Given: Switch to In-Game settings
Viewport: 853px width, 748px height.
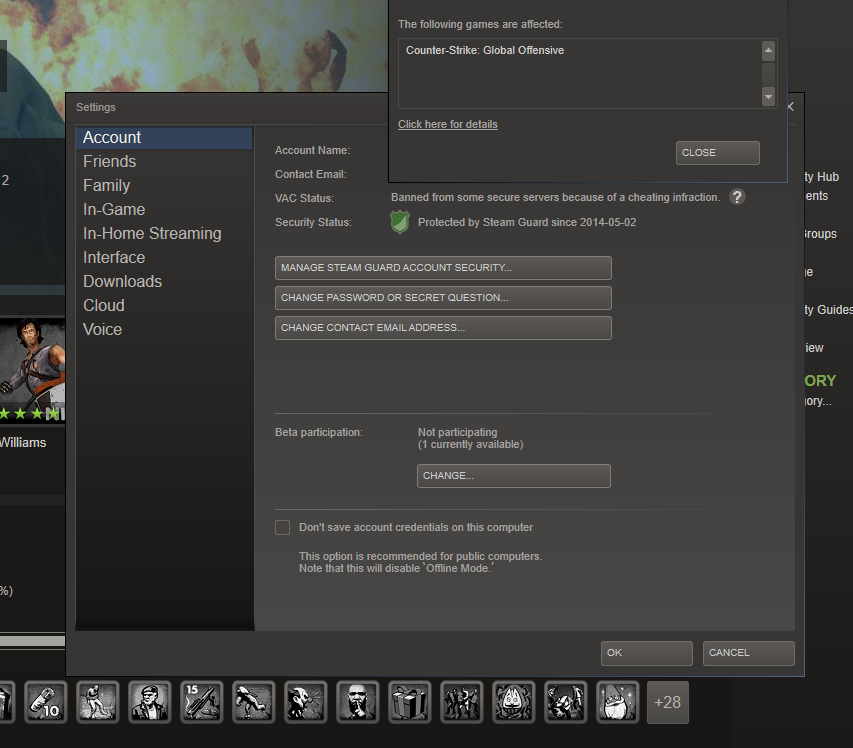Looking at the screenshot, I should click(164, 209).
